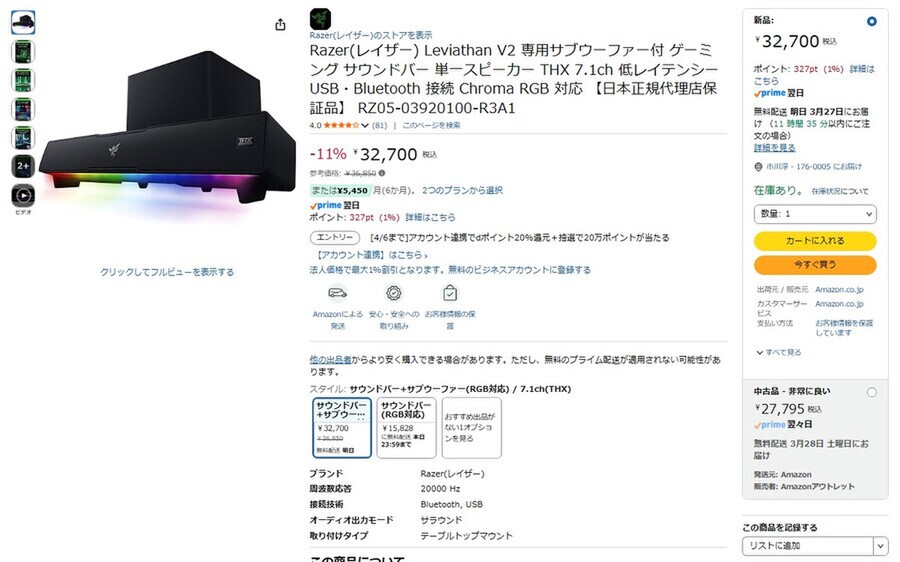The width and height of the screenshot is (900, 562).
Task: Click the location pin delivery address icon
Action: (x=758, y=166)
